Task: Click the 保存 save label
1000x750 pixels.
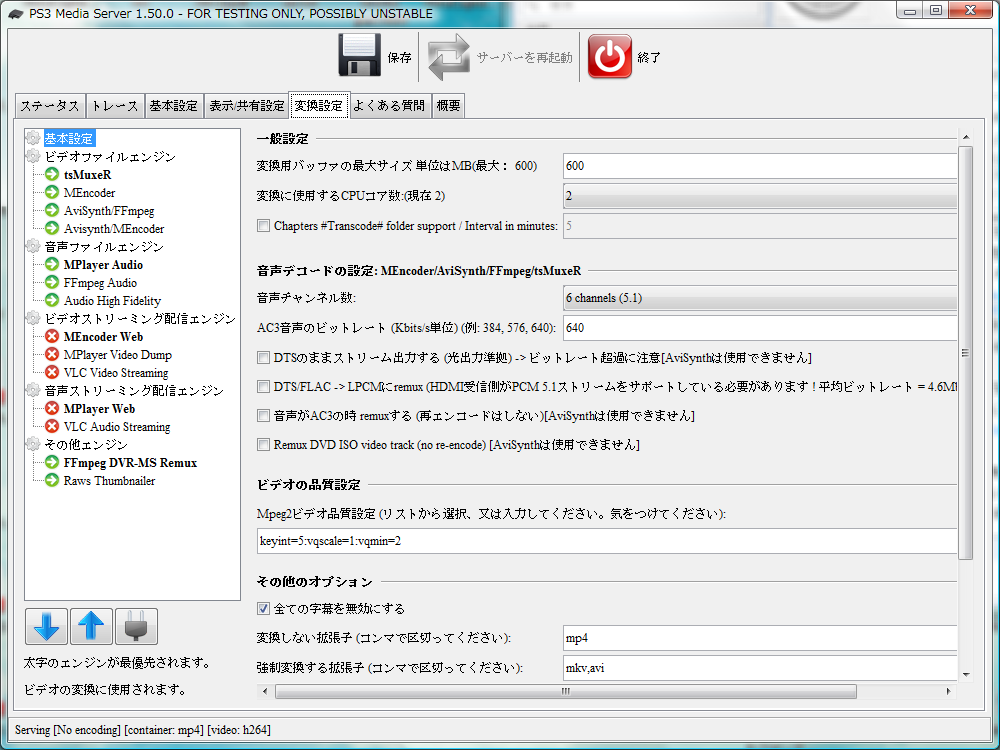Action: (x=400, y=57)
